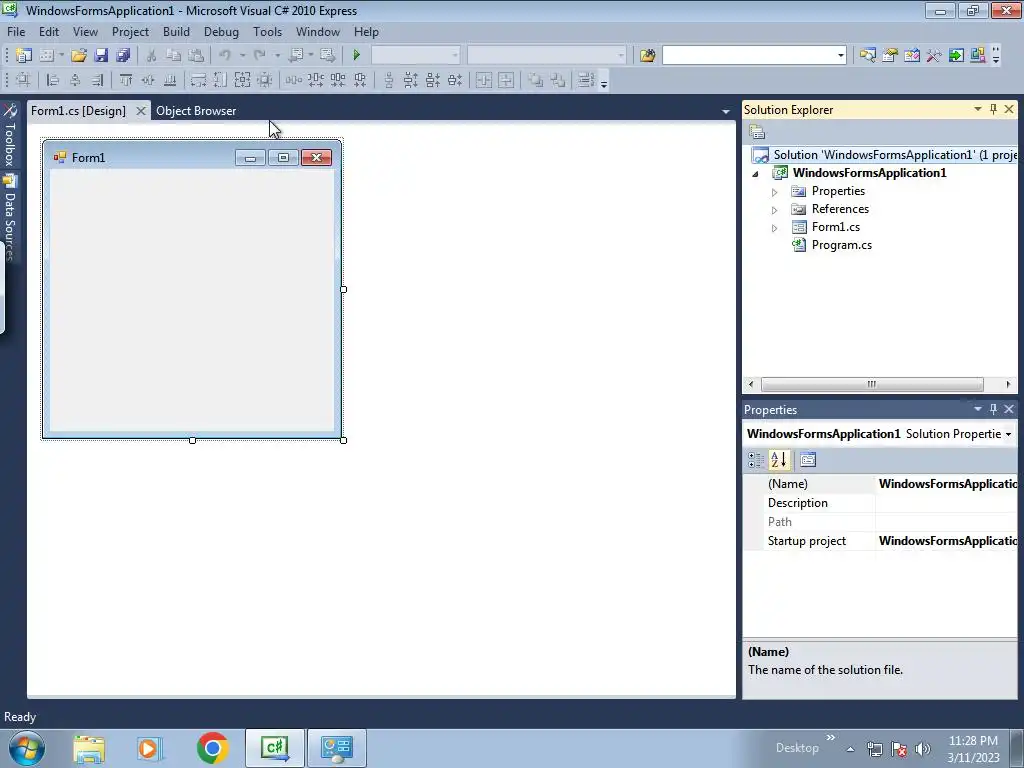
Task: Click the Solution Explorer horizontal scrollbar thumb
Action: [x=872, y=384]
